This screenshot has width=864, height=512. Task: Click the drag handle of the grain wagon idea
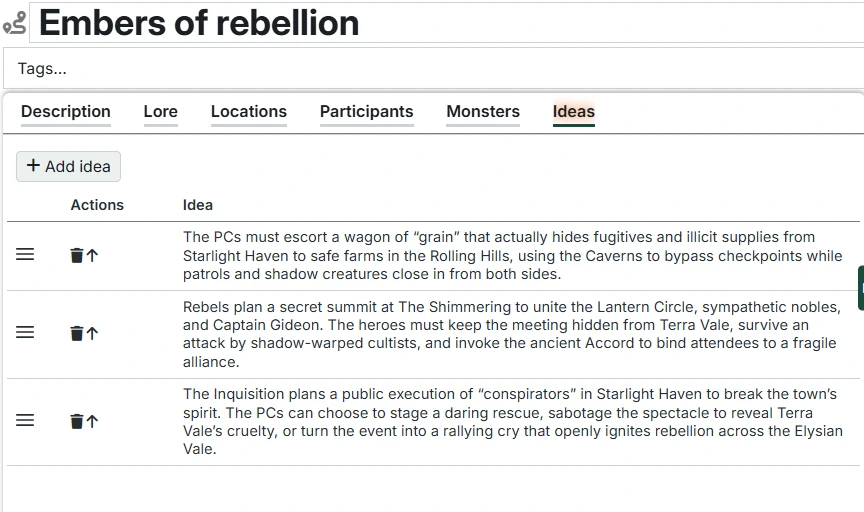[25, 255]
